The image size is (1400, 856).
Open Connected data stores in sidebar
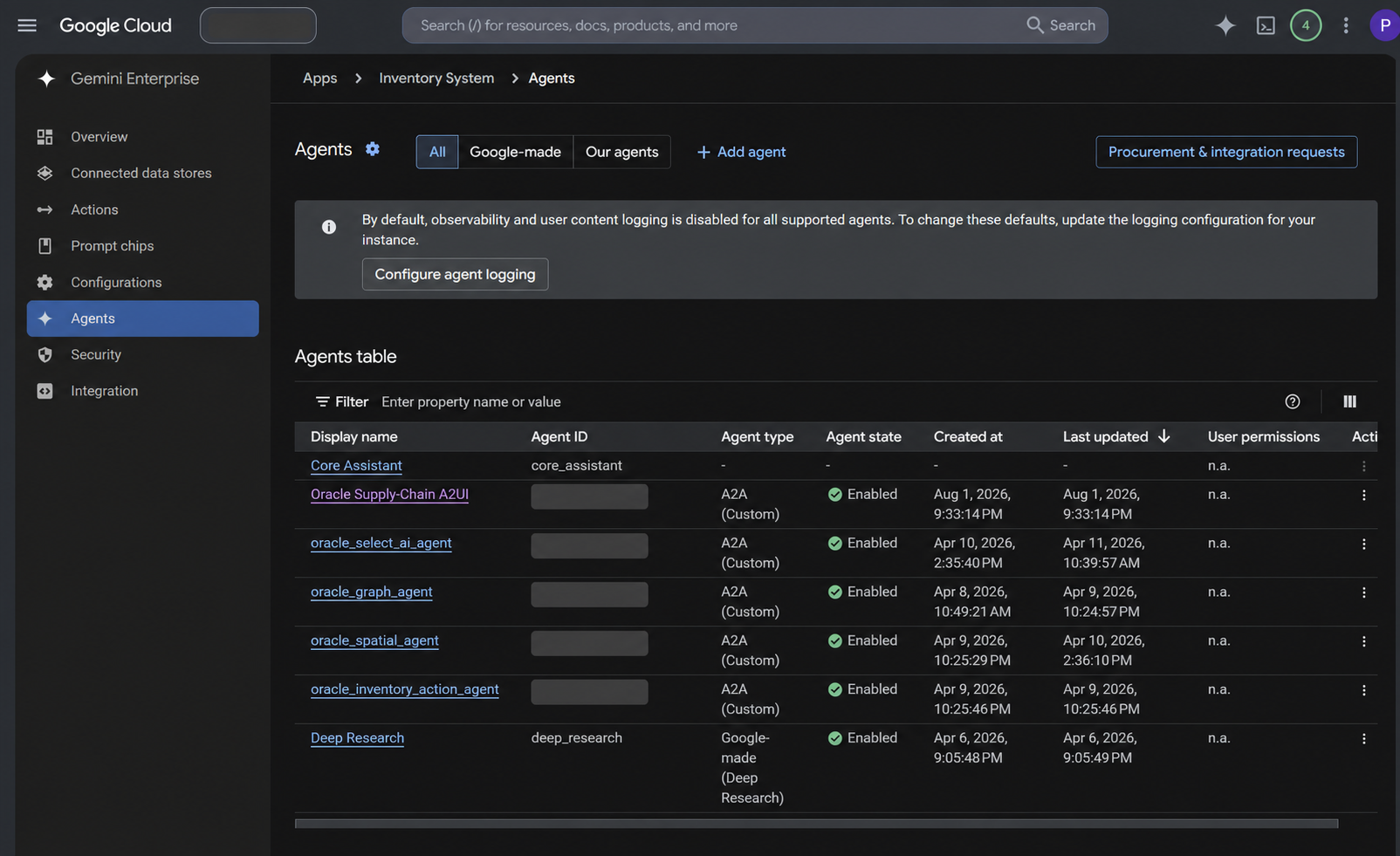(142, 173)
